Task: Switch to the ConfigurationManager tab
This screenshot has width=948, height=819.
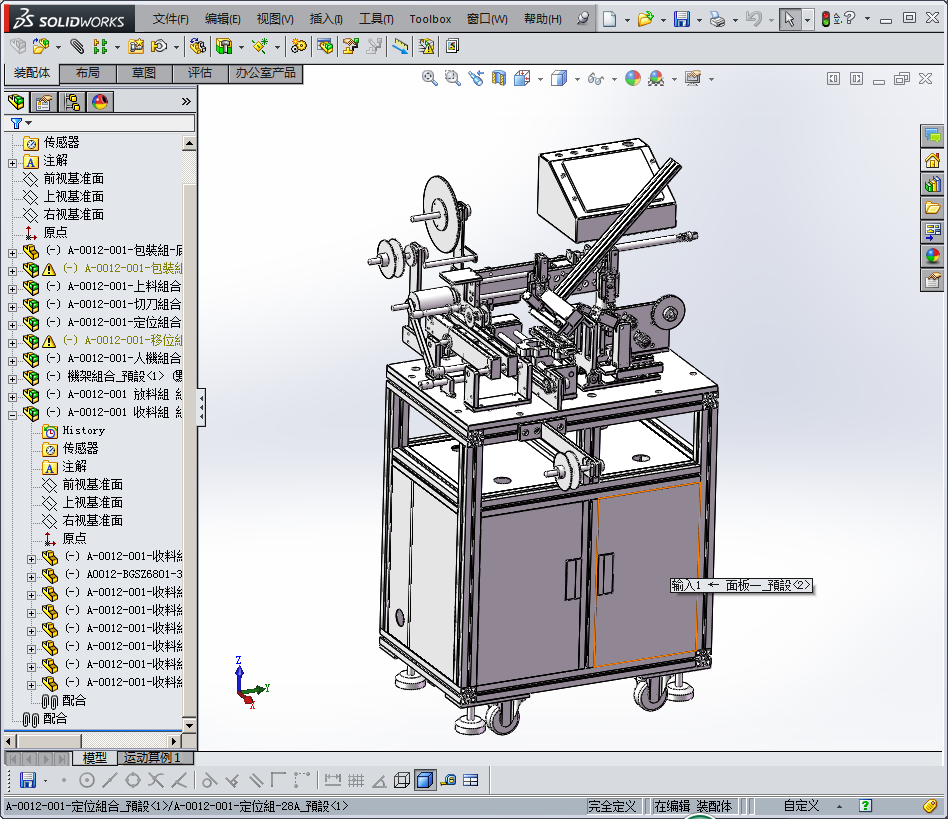Action: (x=72, y=101)
